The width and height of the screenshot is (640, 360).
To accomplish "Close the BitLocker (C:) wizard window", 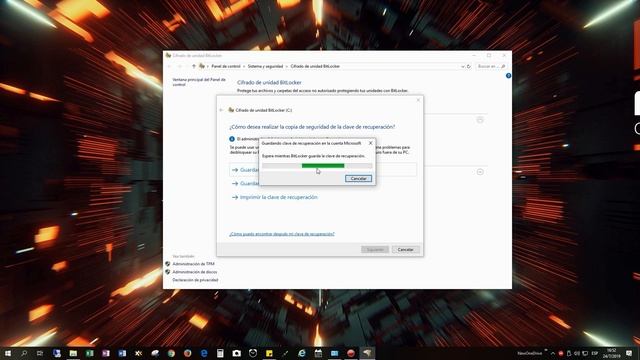I will pos(418,100).
